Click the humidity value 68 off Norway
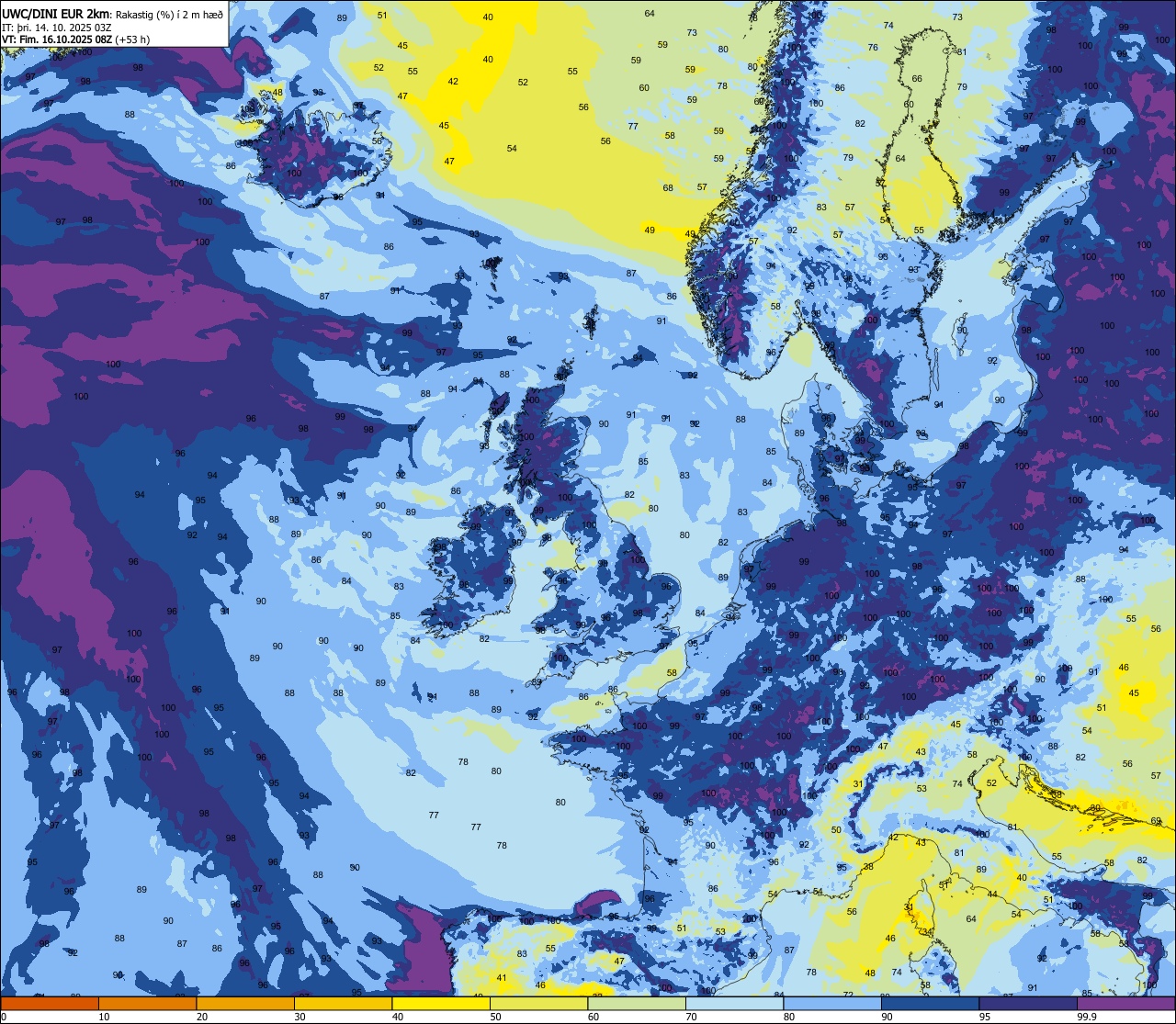The height and width of the screenshot is (1024, 1176). coord(668,188)
